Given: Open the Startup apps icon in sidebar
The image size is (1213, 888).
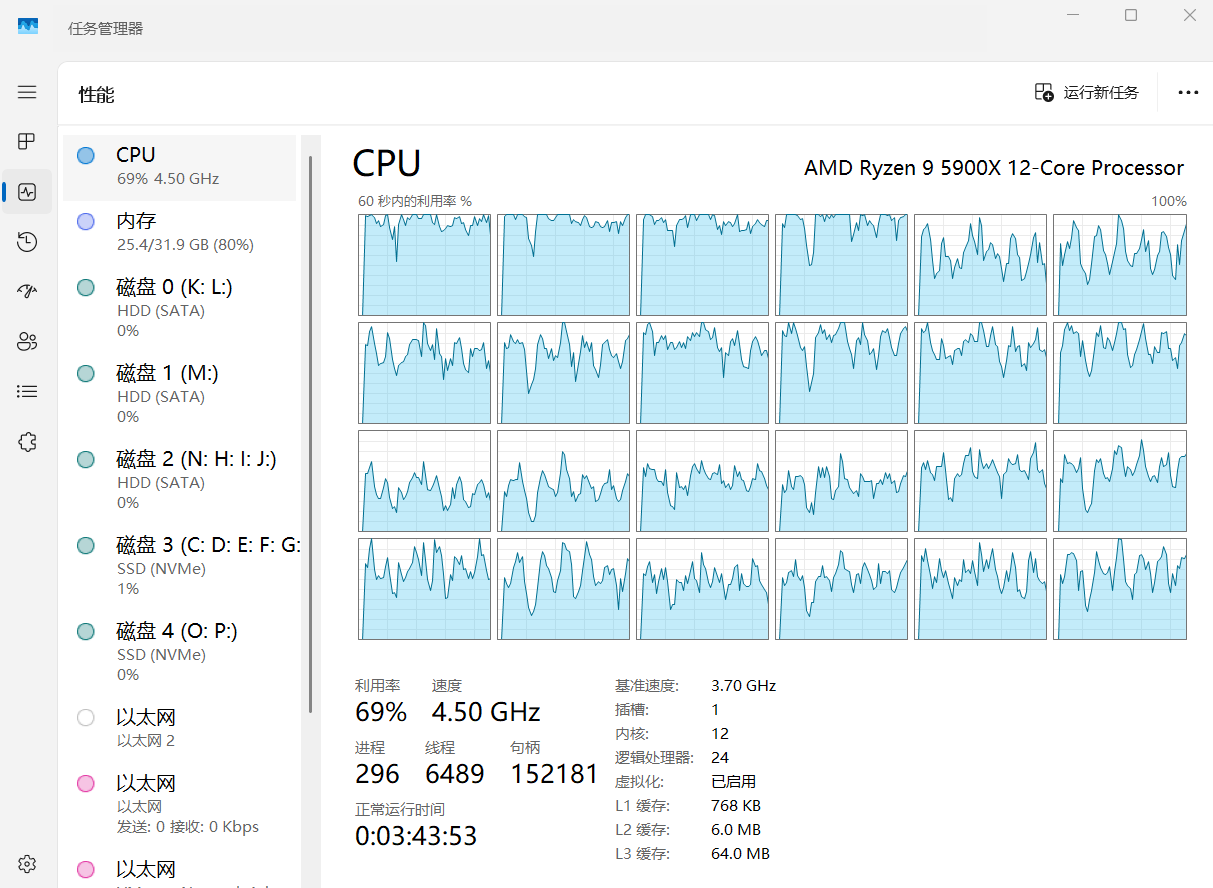Looking at the screenshot, I should (x=27, y=291).
